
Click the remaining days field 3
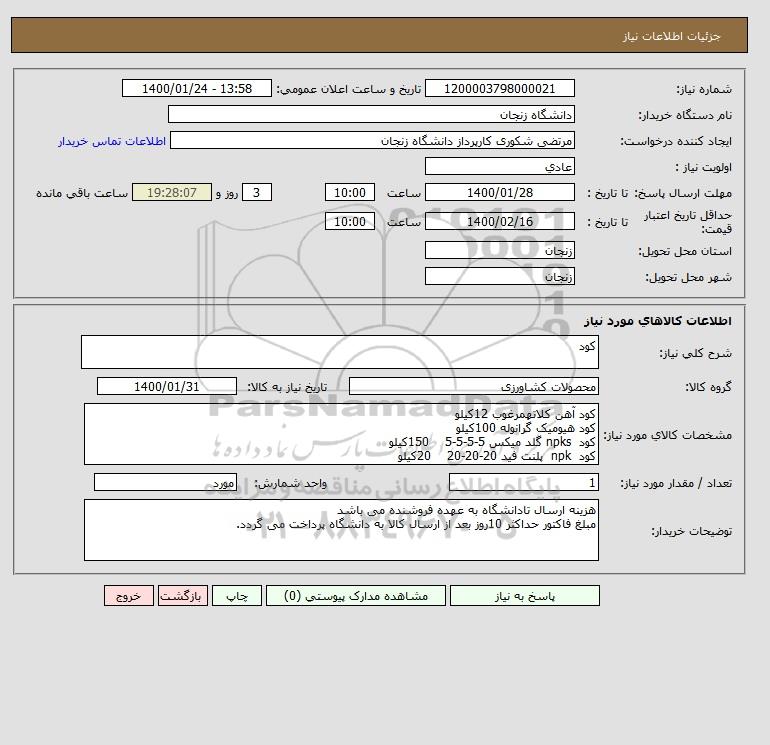click(x=257, y=193)
